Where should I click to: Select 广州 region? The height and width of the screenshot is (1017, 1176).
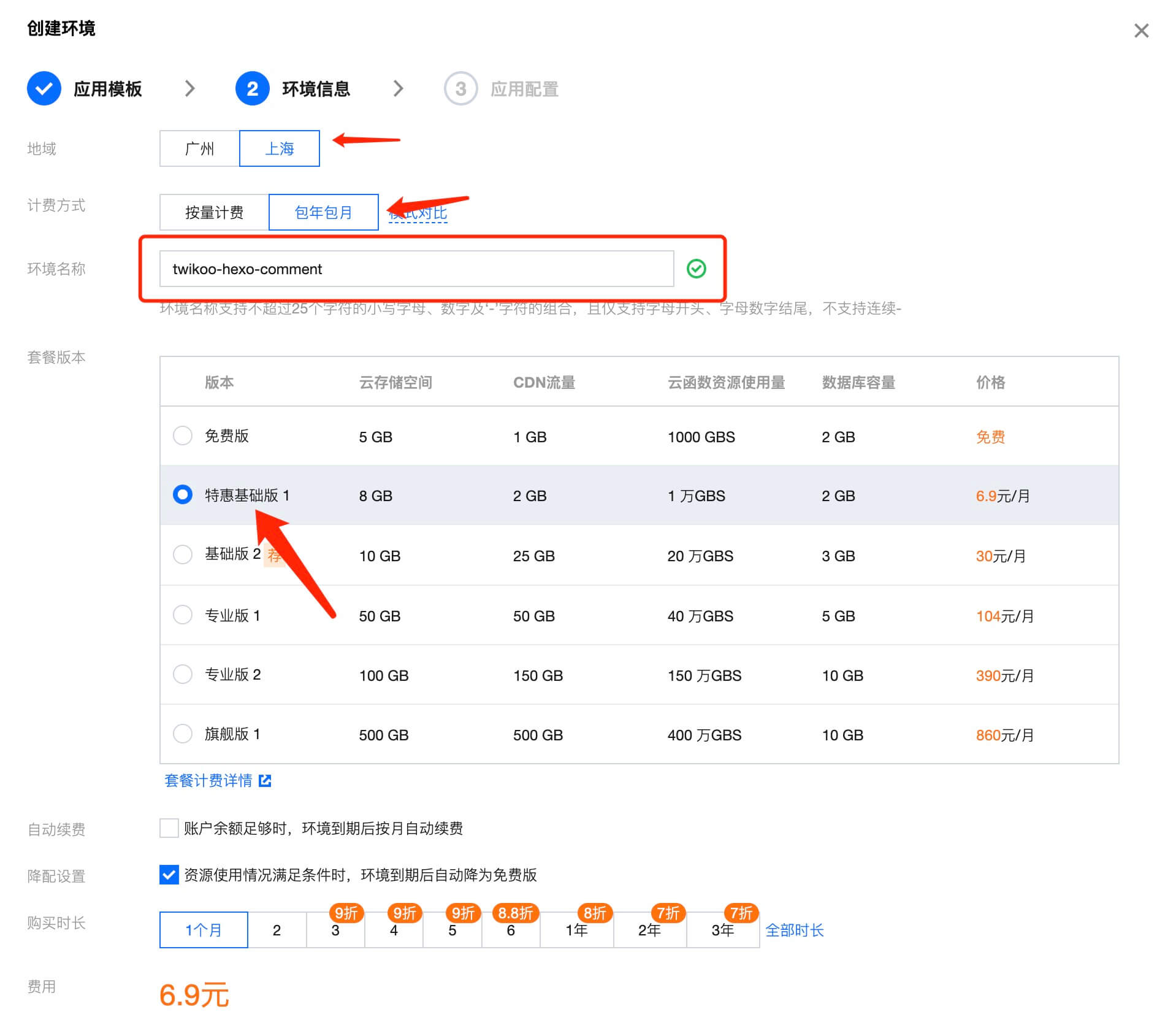pos(199,148)
